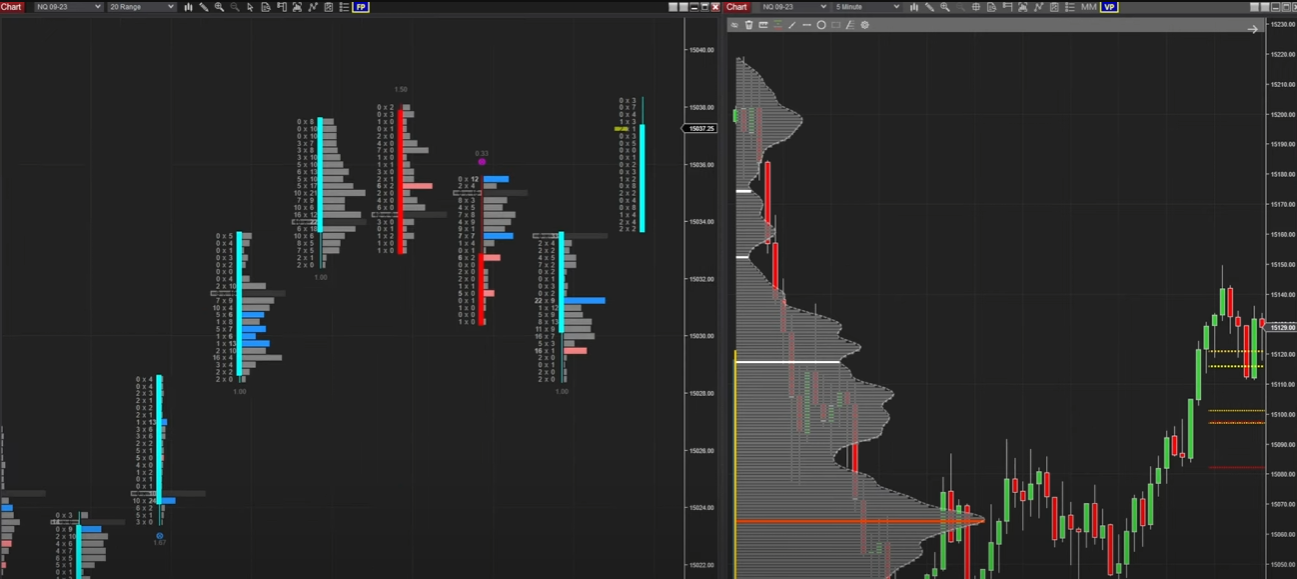Select the ruler tool in drawing toolbar
This screenshot has width=1297, height=579.
coord(763,25)
